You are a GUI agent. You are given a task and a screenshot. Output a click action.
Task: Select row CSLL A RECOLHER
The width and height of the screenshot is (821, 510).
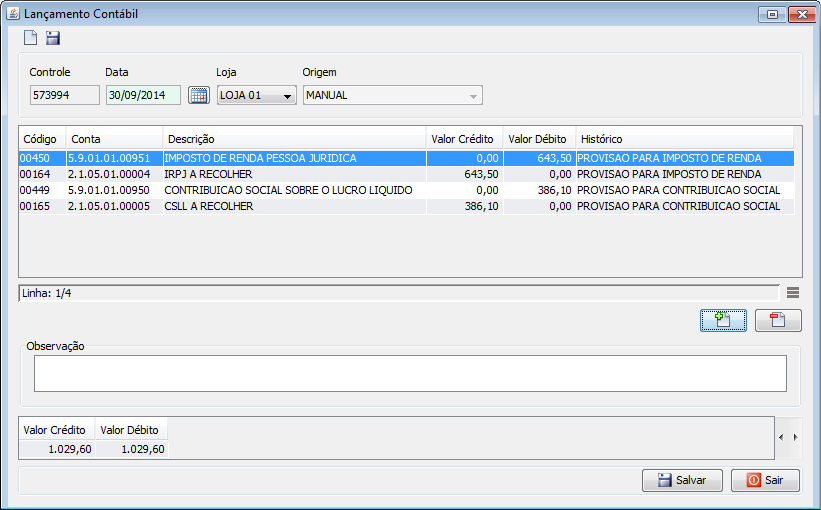click(406, 206)
